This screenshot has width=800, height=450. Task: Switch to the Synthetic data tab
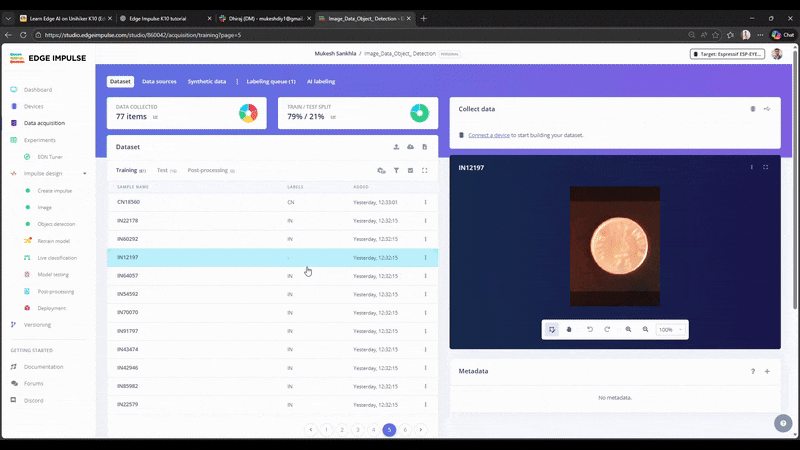click(207, 82)
